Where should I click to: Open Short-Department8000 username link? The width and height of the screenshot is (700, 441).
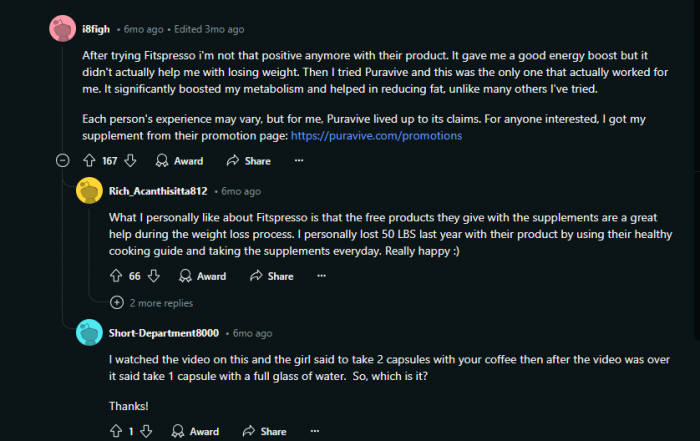(164, 333)
